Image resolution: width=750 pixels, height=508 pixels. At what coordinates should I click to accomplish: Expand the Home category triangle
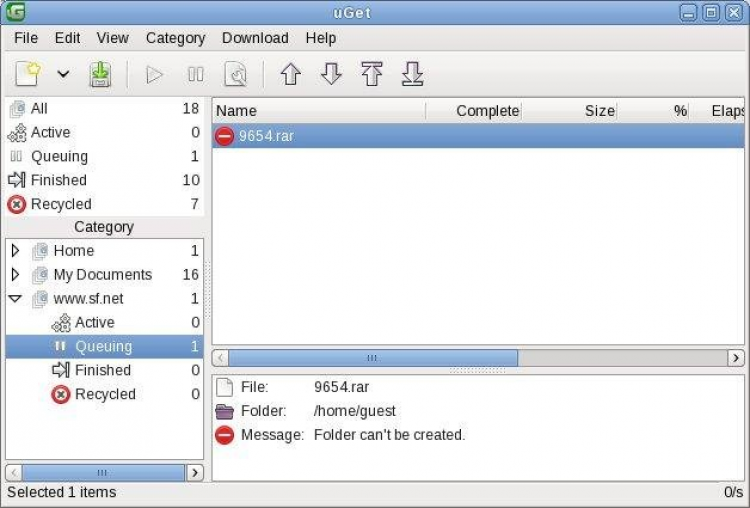tap(15, 251)
